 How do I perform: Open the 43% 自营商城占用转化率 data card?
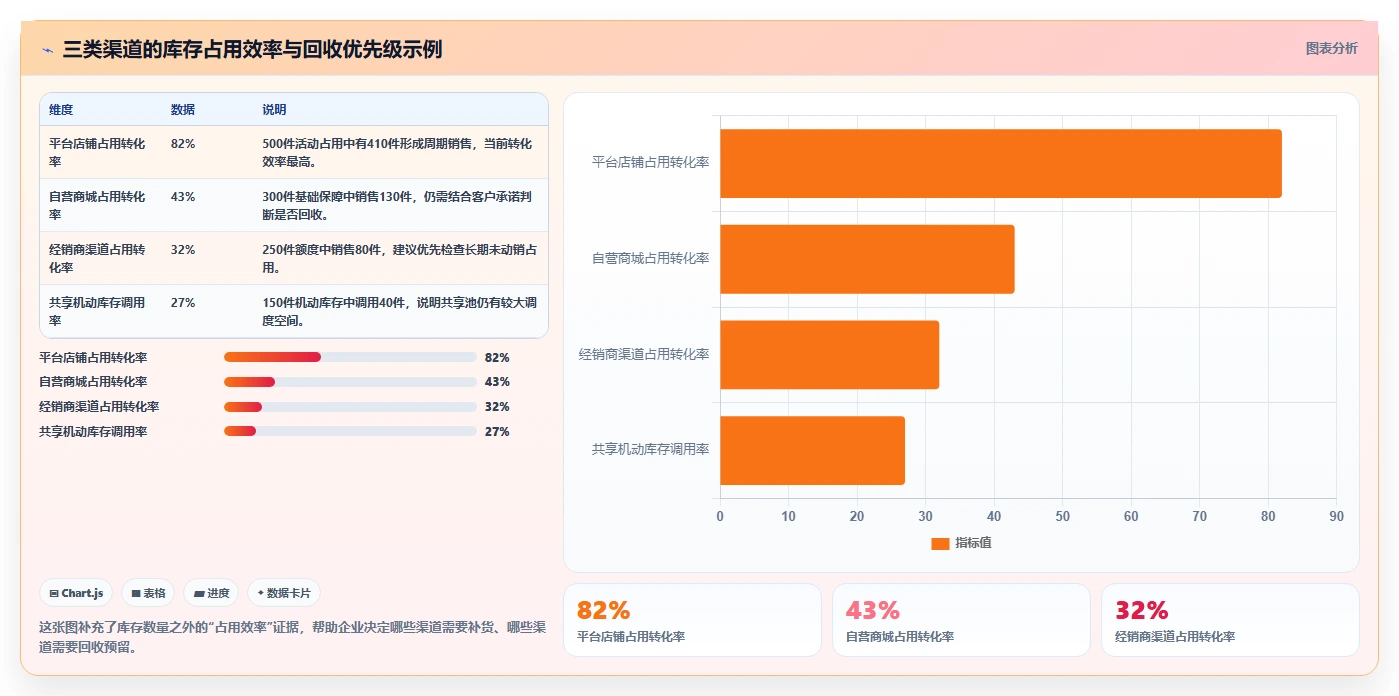coord(961,620)
